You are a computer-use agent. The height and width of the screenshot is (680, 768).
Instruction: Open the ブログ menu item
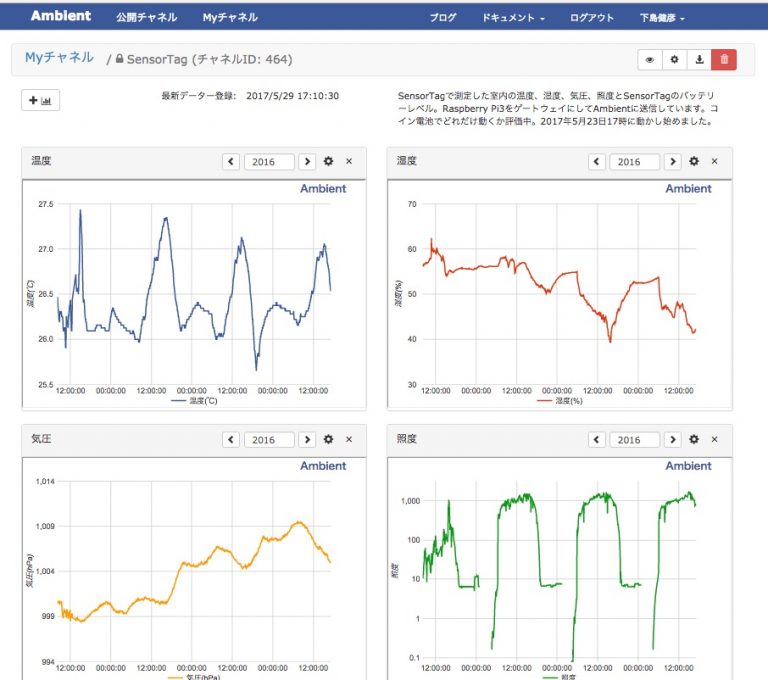coord(443,17)
